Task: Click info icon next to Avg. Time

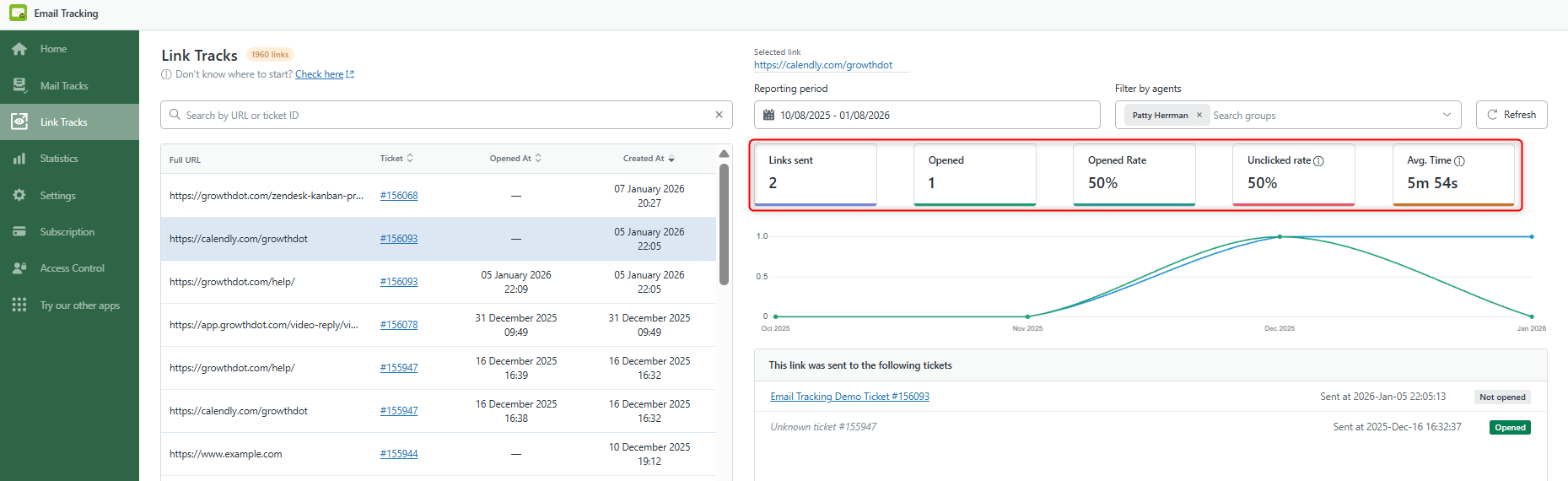Action: [1459, 161]
